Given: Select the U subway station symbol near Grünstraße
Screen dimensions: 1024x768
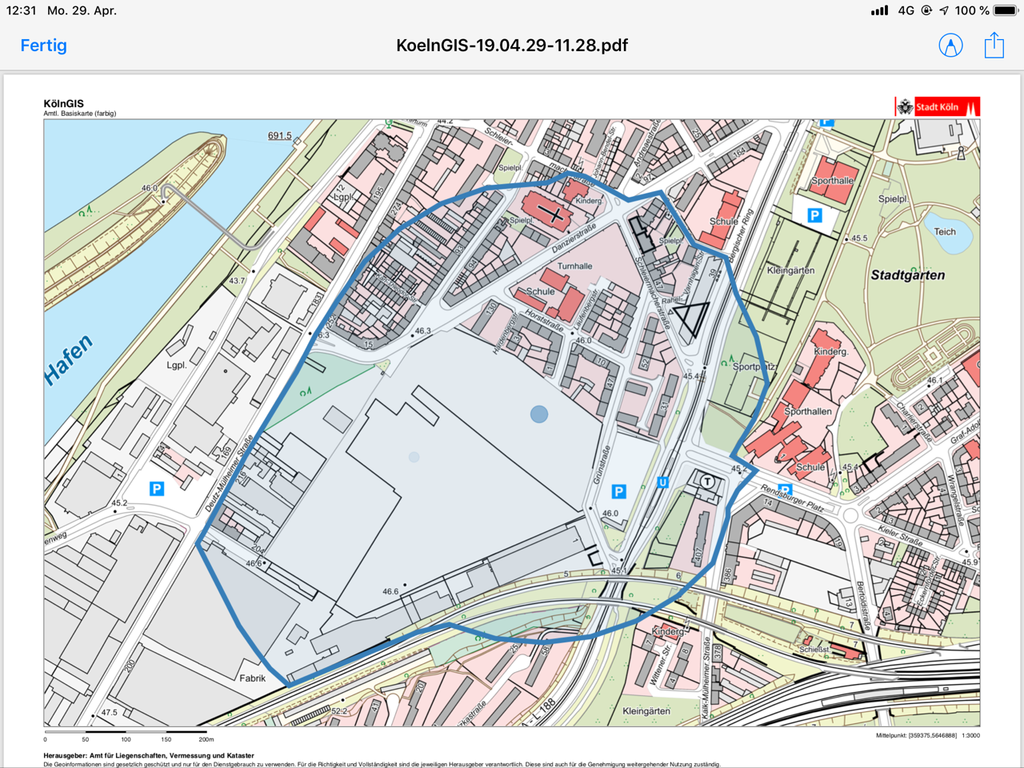Looking at the screenshot, I should 662,483.
